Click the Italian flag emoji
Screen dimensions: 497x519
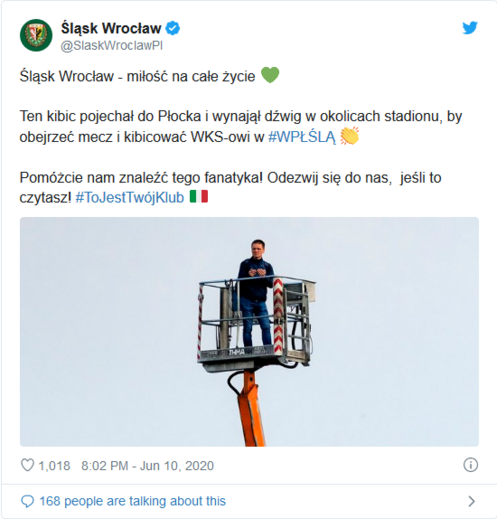point(199,197)
